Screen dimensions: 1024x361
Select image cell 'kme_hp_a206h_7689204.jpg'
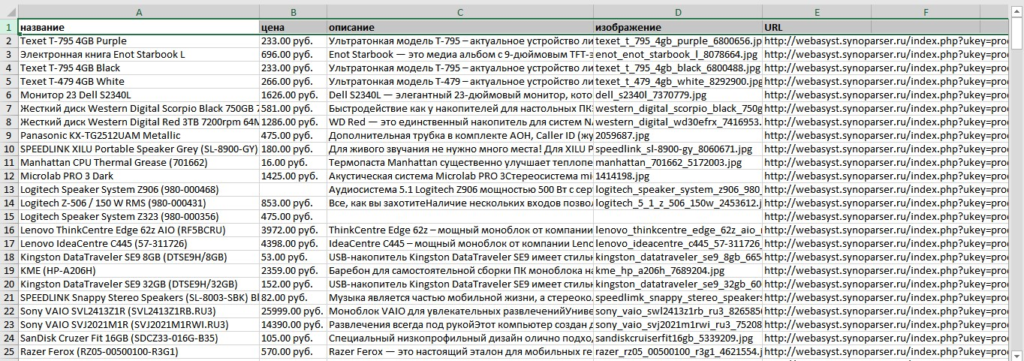(x=678, y=270)
